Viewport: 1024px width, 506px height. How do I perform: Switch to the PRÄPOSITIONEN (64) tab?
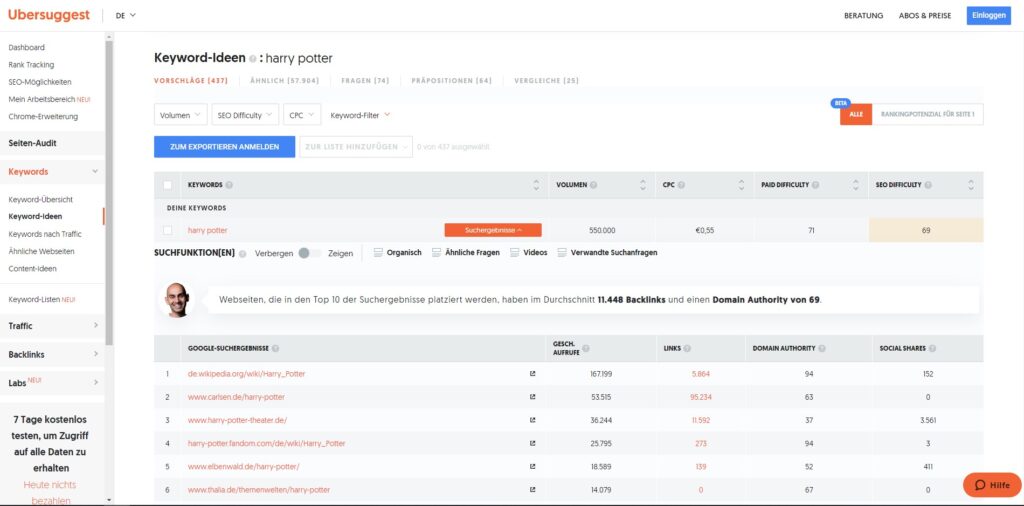pyautogui.click(x=451, y=81)
